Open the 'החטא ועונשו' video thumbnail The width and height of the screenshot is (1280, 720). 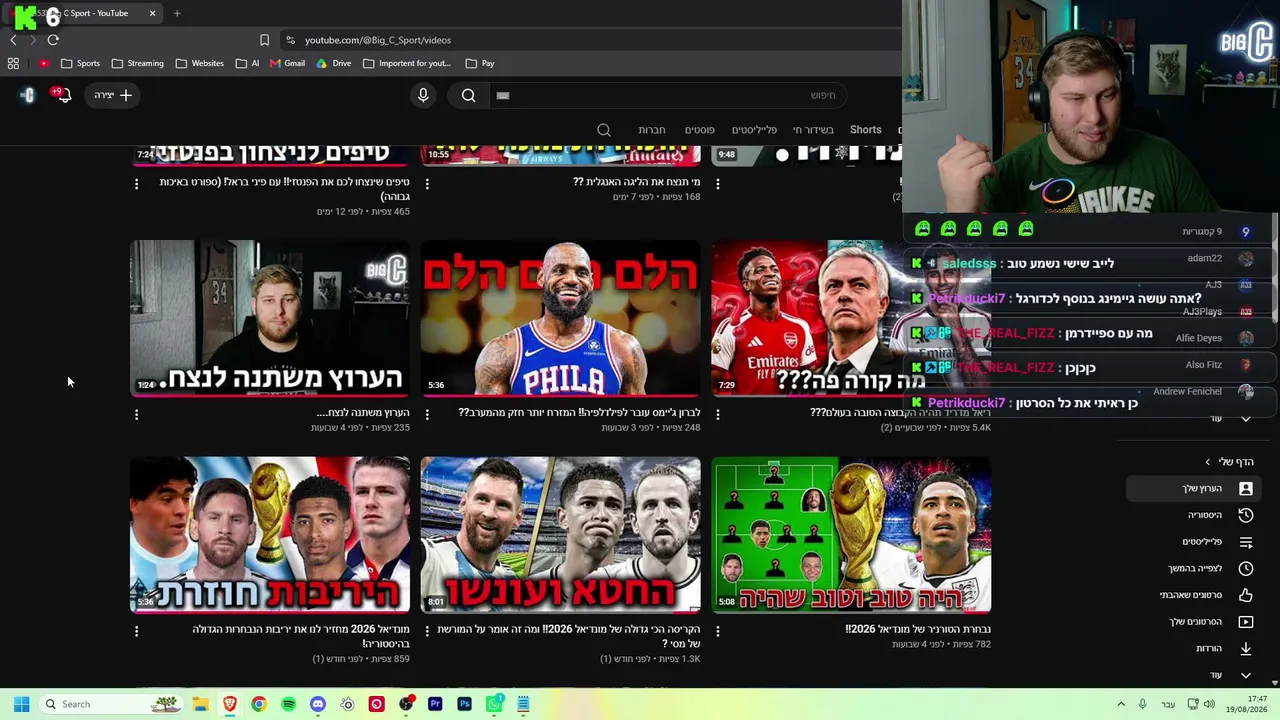(561, 535)
